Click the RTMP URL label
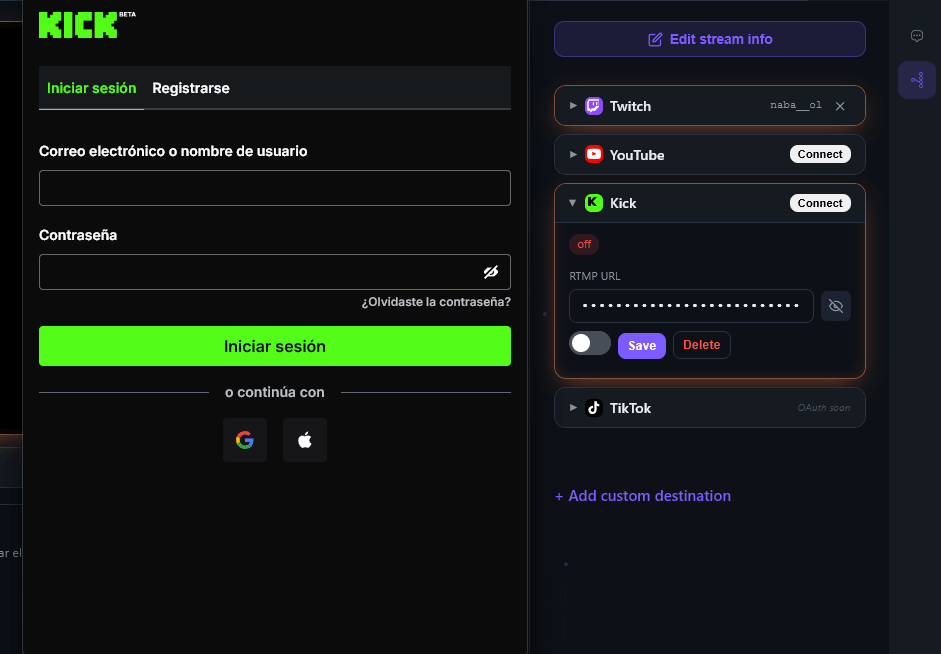The image size is (941, 654). click(595, 276)
